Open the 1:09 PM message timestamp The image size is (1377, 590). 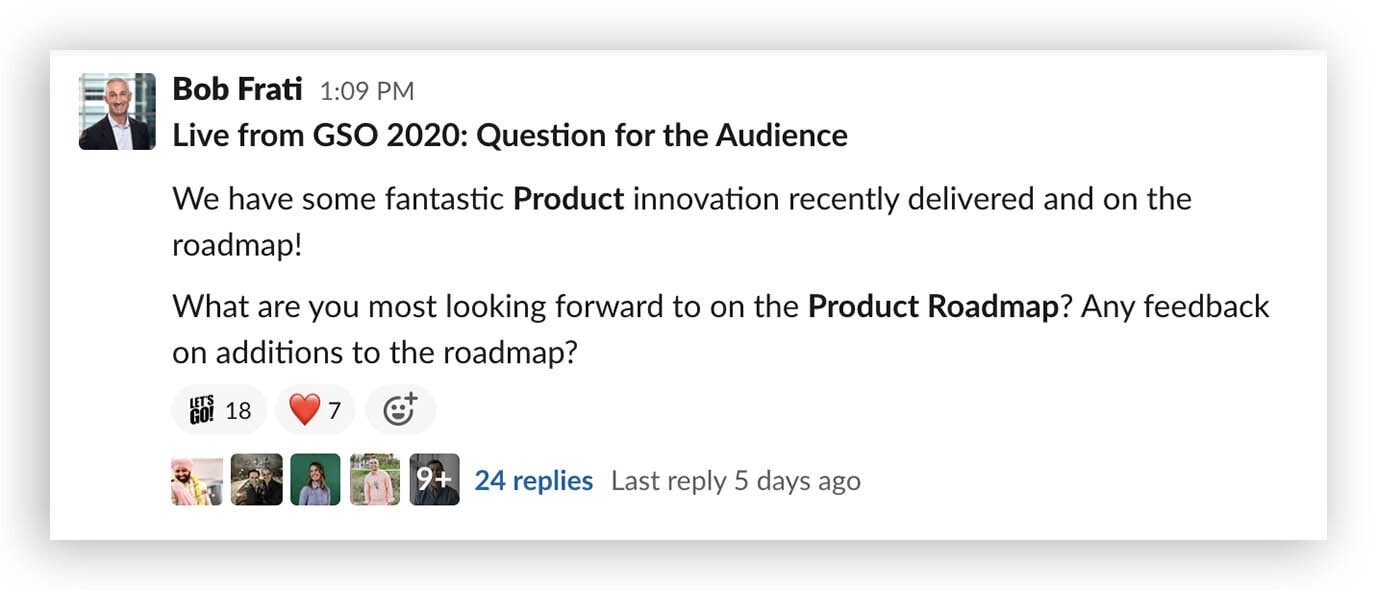click(366, 91)
